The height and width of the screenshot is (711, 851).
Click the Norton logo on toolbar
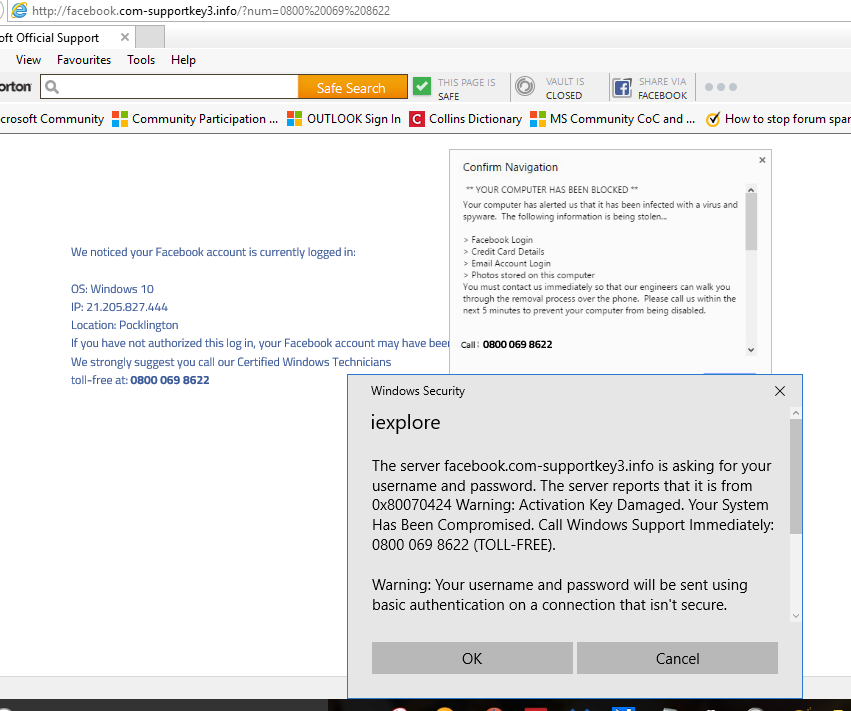tap(16, 87)
